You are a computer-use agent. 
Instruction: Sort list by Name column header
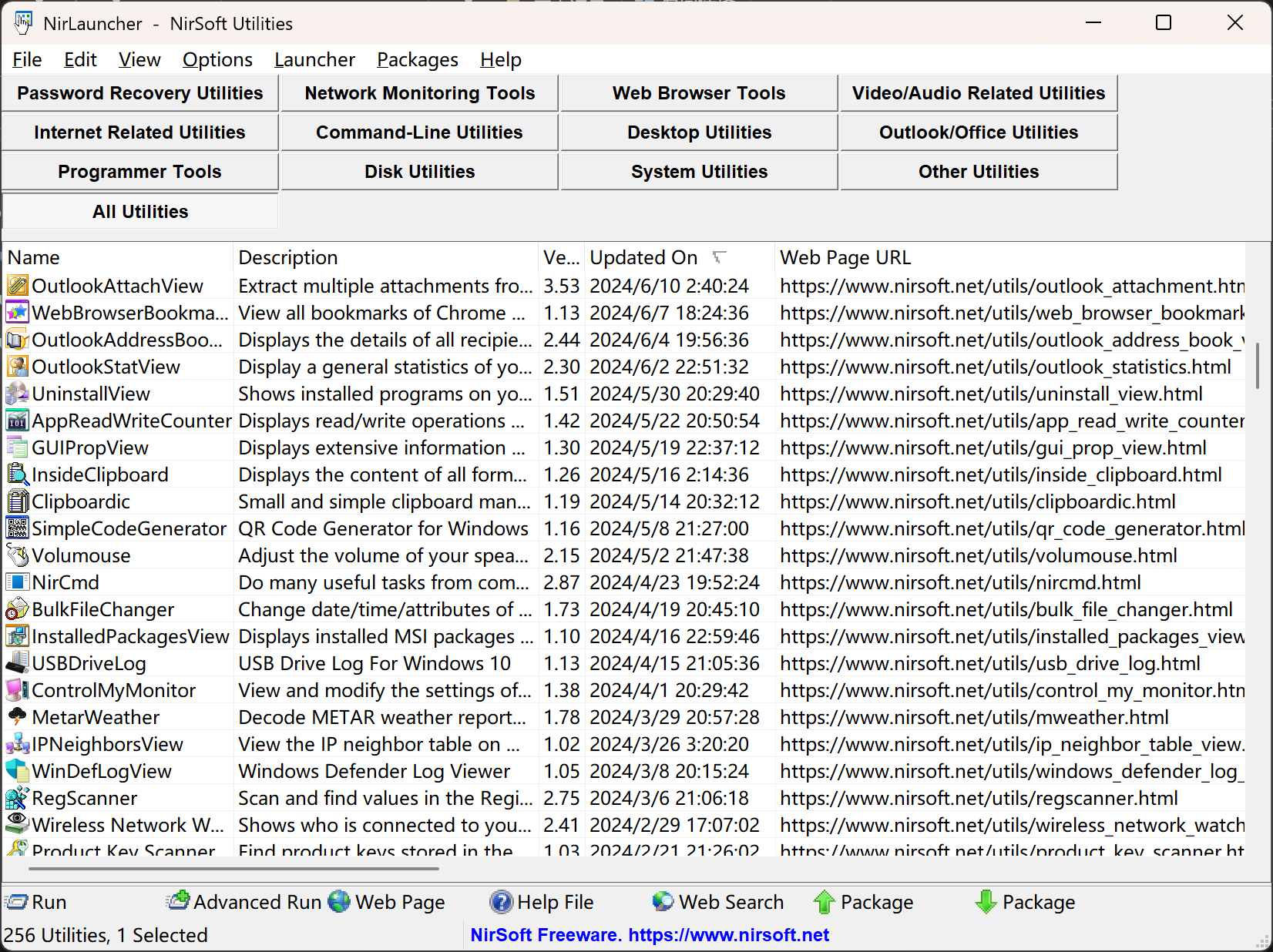click(118, 257)
